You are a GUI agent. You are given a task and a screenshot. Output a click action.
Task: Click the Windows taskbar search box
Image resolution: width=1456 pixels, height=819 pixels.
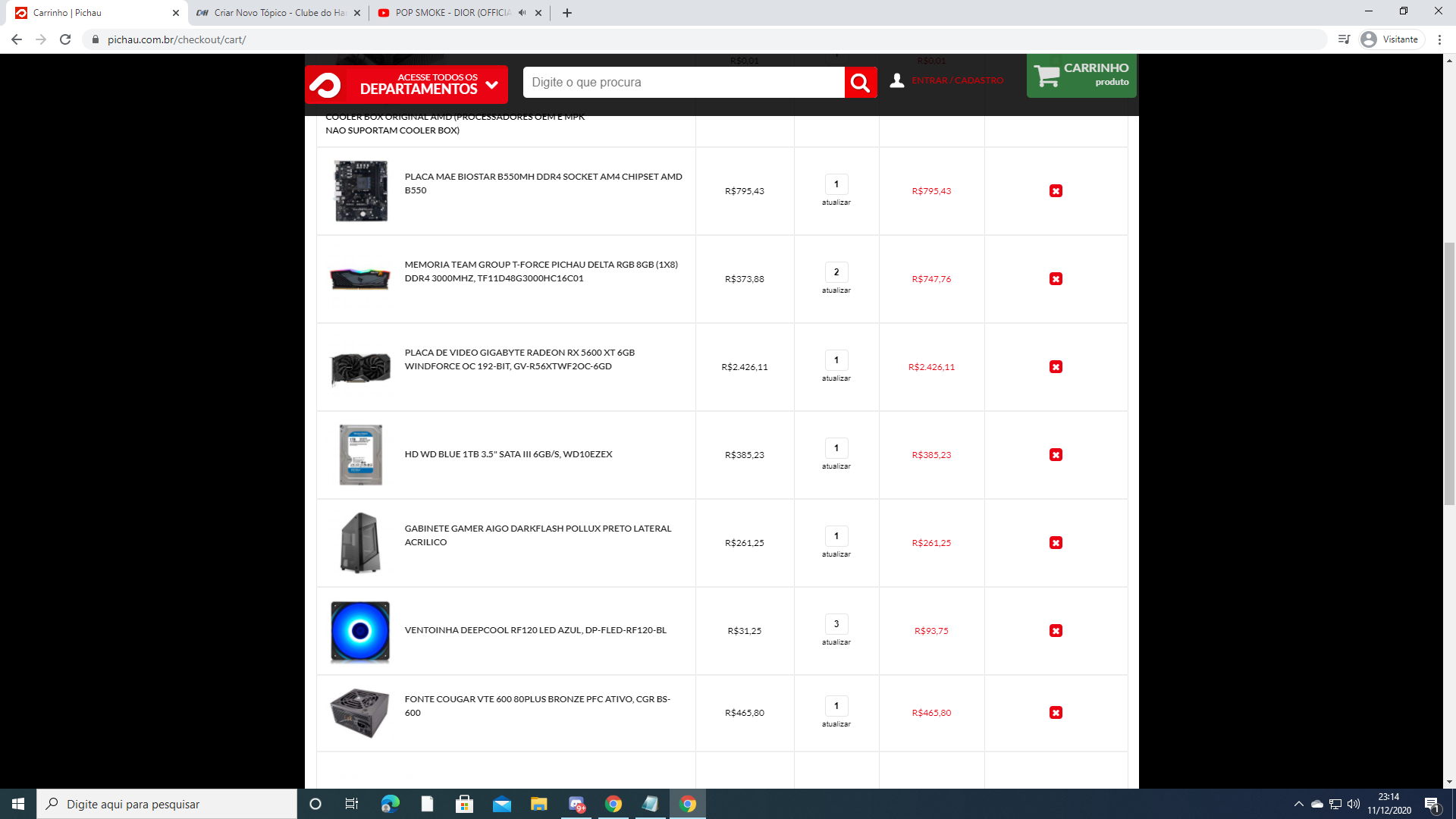(167, 804)
